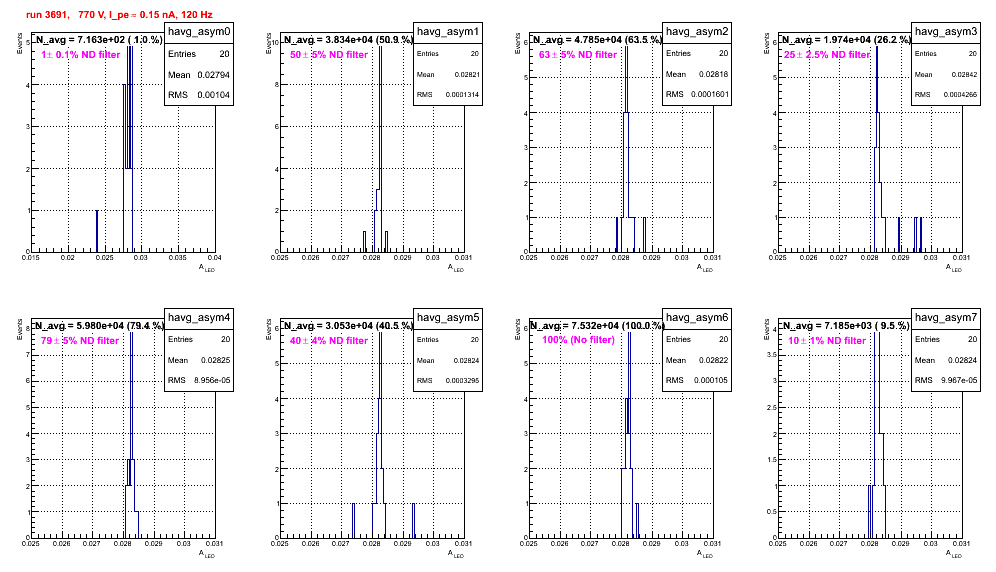
Task: Click the N_avg = 3.053e+04 heading
Action: point(348,325)
